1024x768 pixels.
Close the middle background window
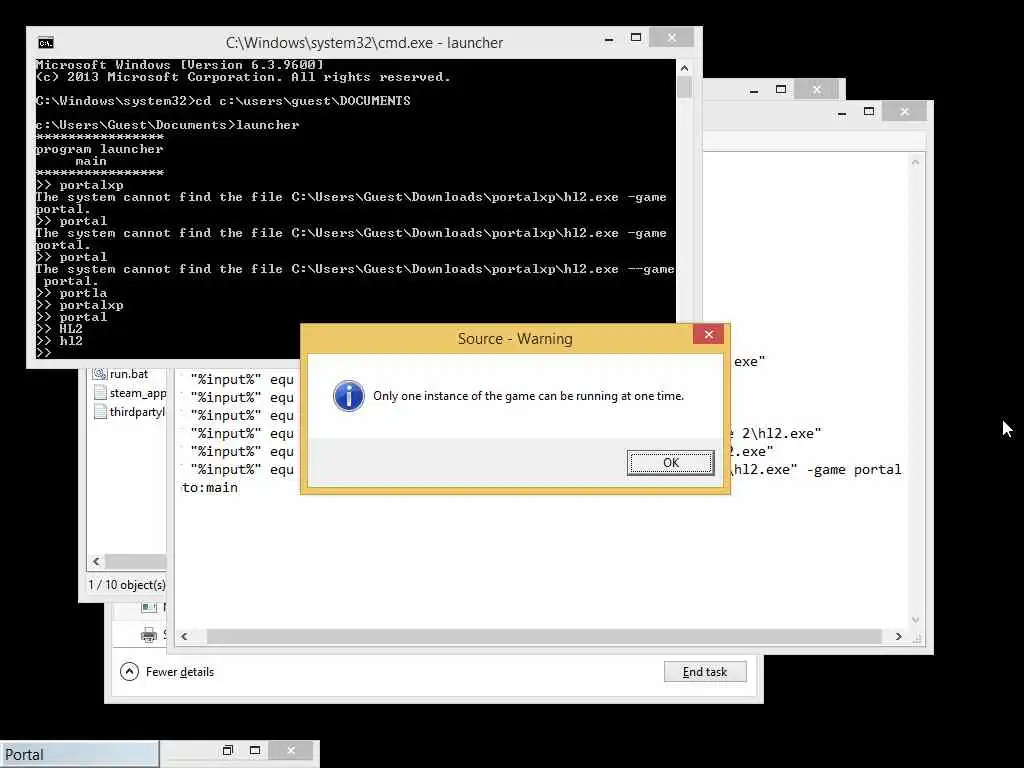pyautogui.click(x=816, y=89)
